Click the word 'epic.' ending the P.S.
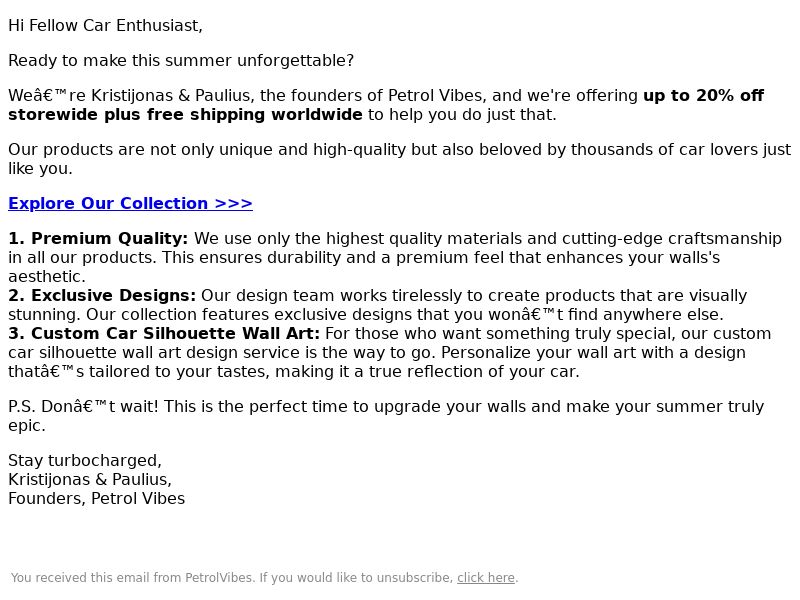This screenshot has width=800, height=600. pyautogui.click(x=27, y=426)
